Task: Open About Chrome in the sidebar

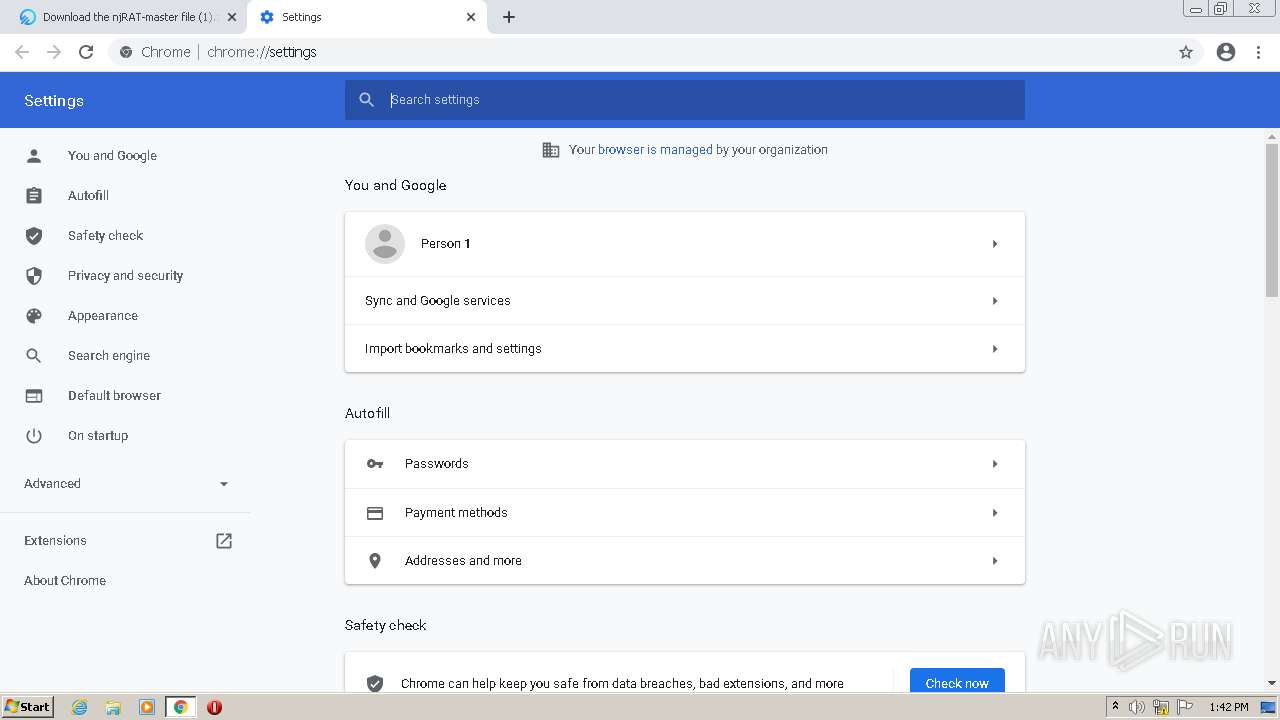Action: tap(65, 580)
